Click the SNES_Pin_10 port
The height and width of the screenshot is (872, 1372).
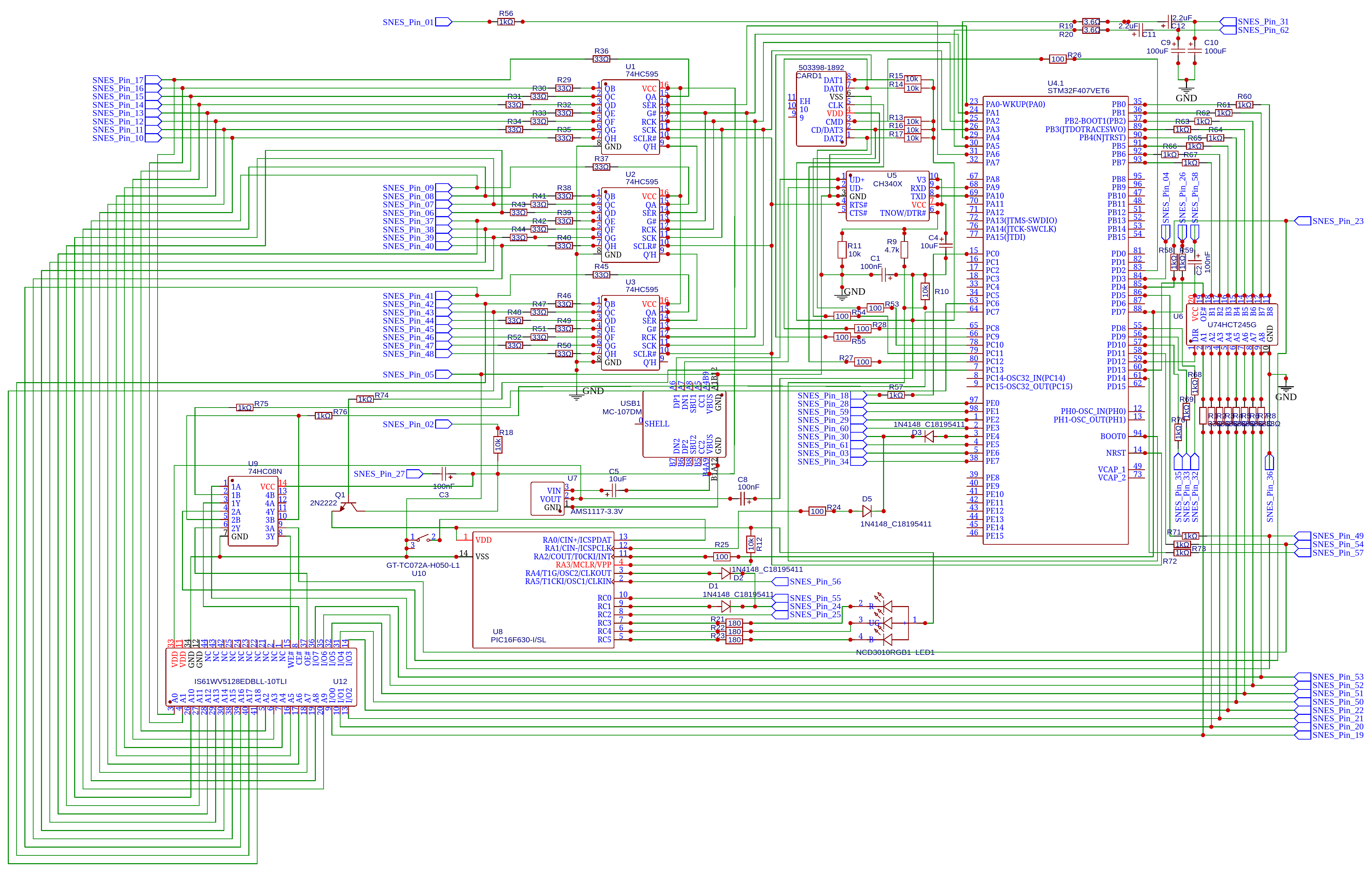click(x=127, y=138)
